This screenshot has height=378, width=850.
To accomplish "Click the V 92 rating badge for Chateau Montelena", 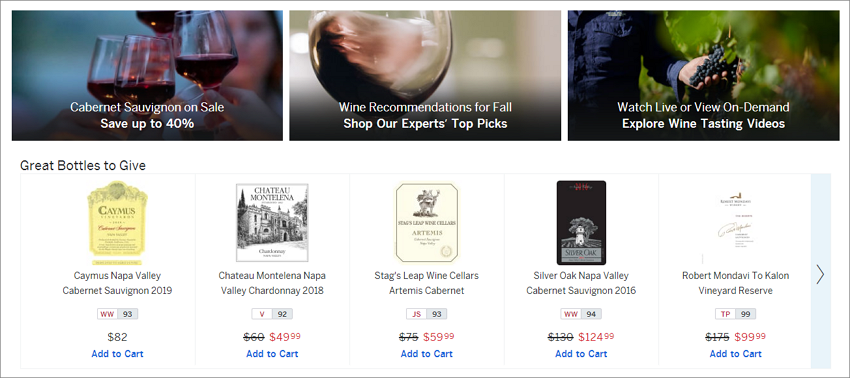I will [x=272, y=314].
